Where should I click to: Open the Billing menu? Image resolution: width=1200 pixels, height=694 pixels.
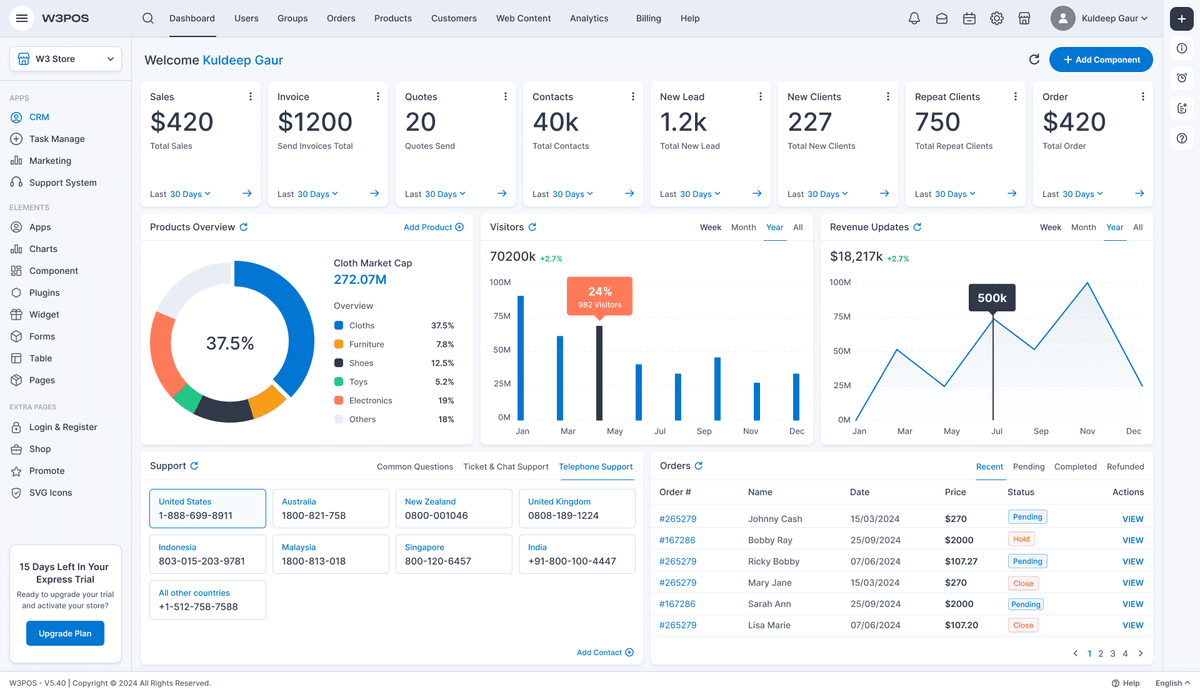[648, 18]
